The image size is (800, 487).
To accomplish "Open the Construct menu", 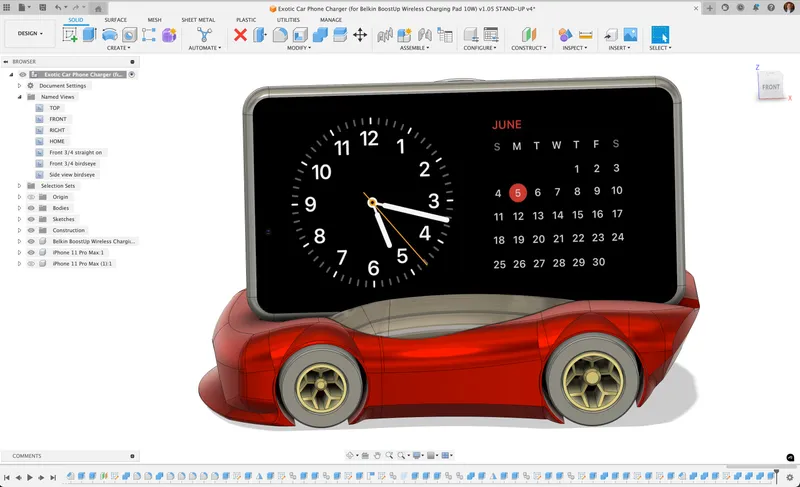I will tap(528, 47).
